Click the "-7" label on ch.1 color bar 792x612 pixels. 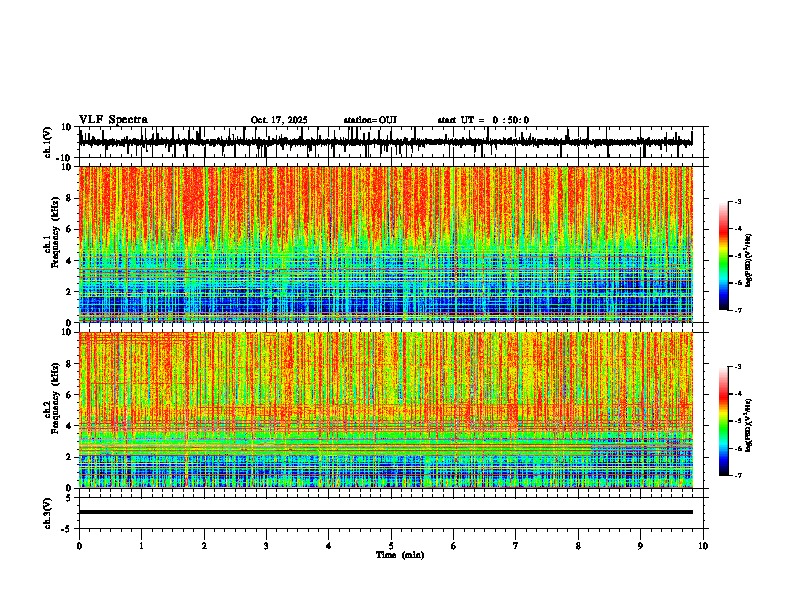coord(737,310)
